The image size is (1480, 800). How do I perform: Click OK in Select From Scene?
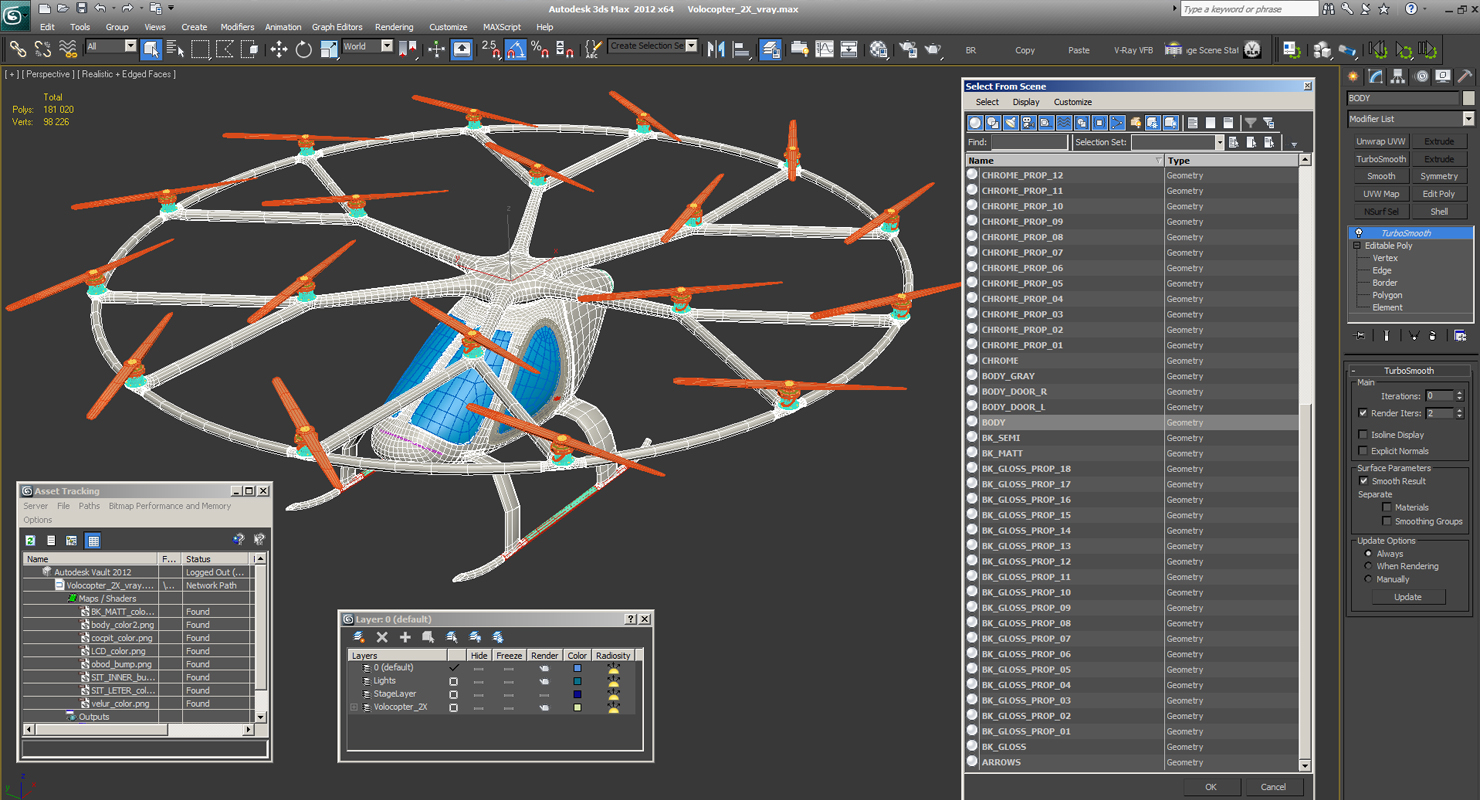(1210, 787)
